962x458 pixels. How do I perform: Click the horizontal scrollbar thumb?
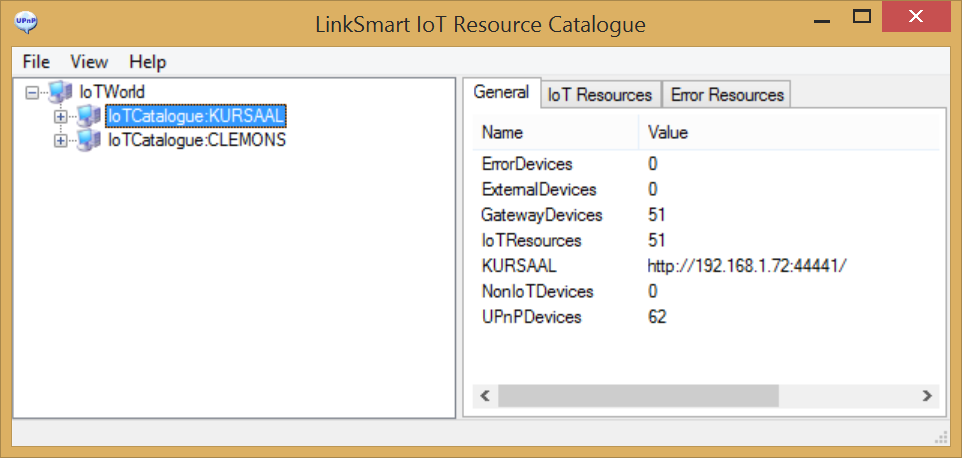click(x=638, y=396)
